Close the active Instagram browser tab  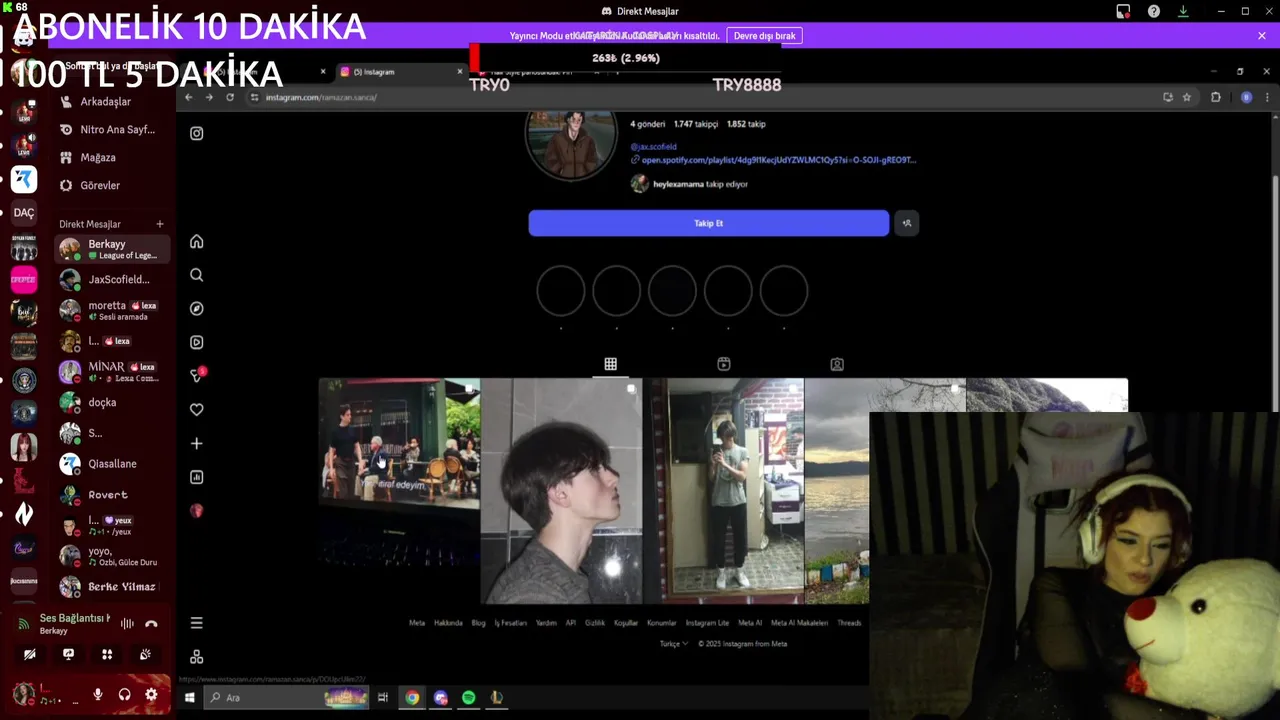click(x=460, y=72)
